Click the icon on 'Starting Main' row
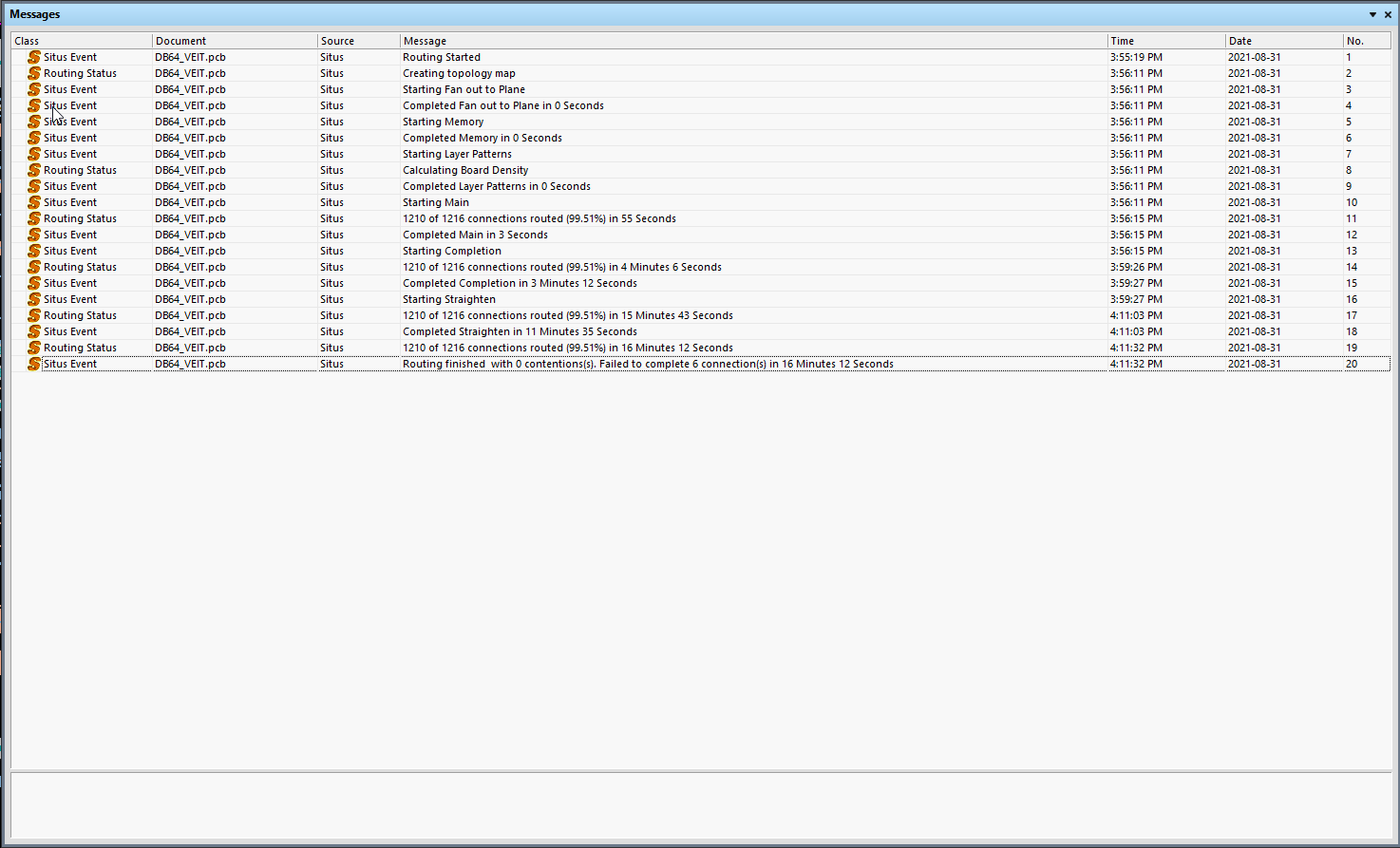This screenshot has width=1400, height=848. [x=34, y=202]
